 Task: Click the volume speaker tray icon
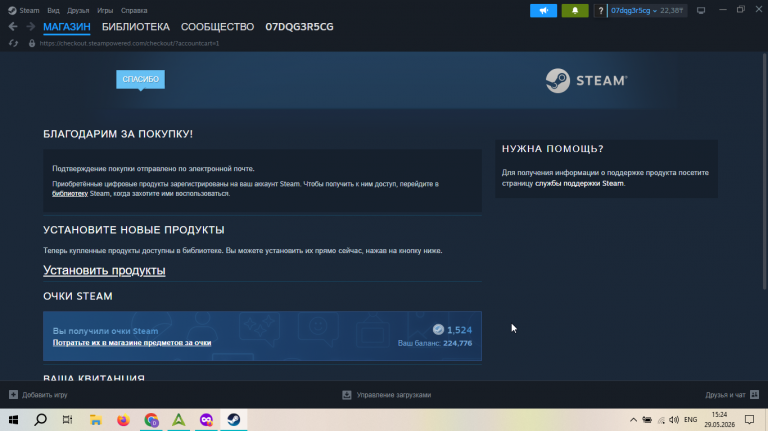(674, 420)
